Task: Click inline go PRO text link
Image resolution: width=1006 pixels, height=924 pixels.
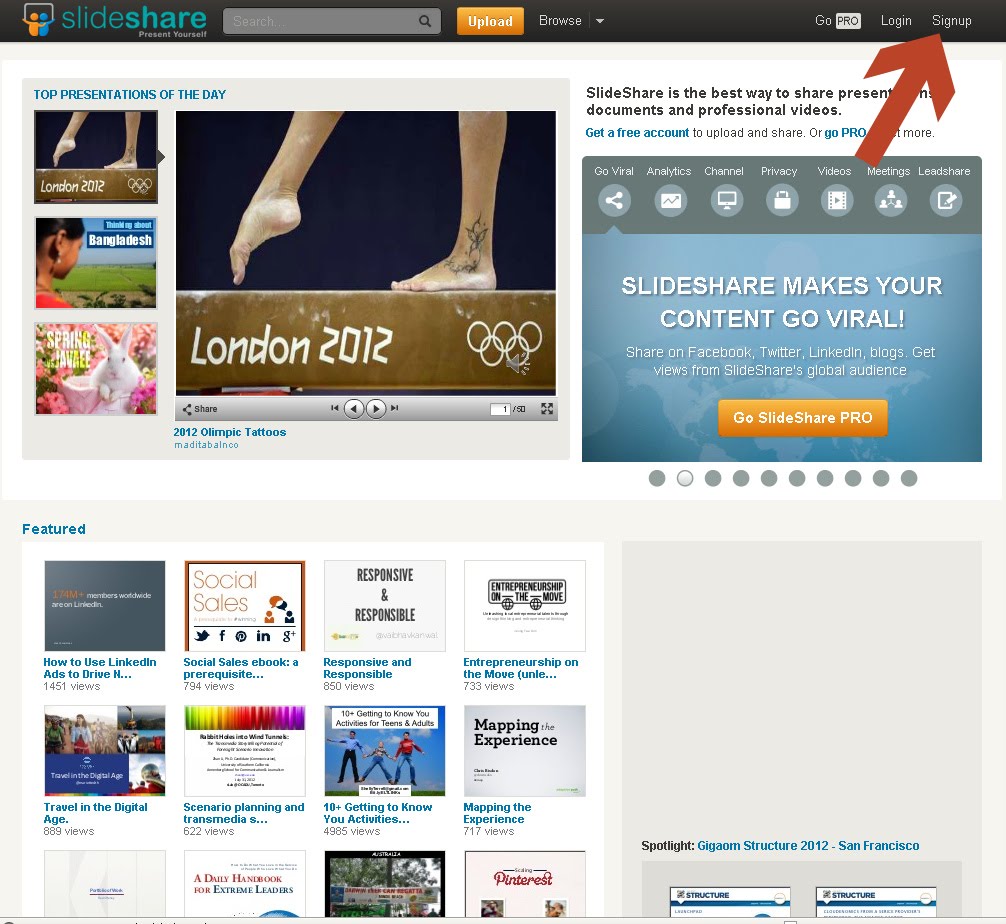Action: [845, 133]
